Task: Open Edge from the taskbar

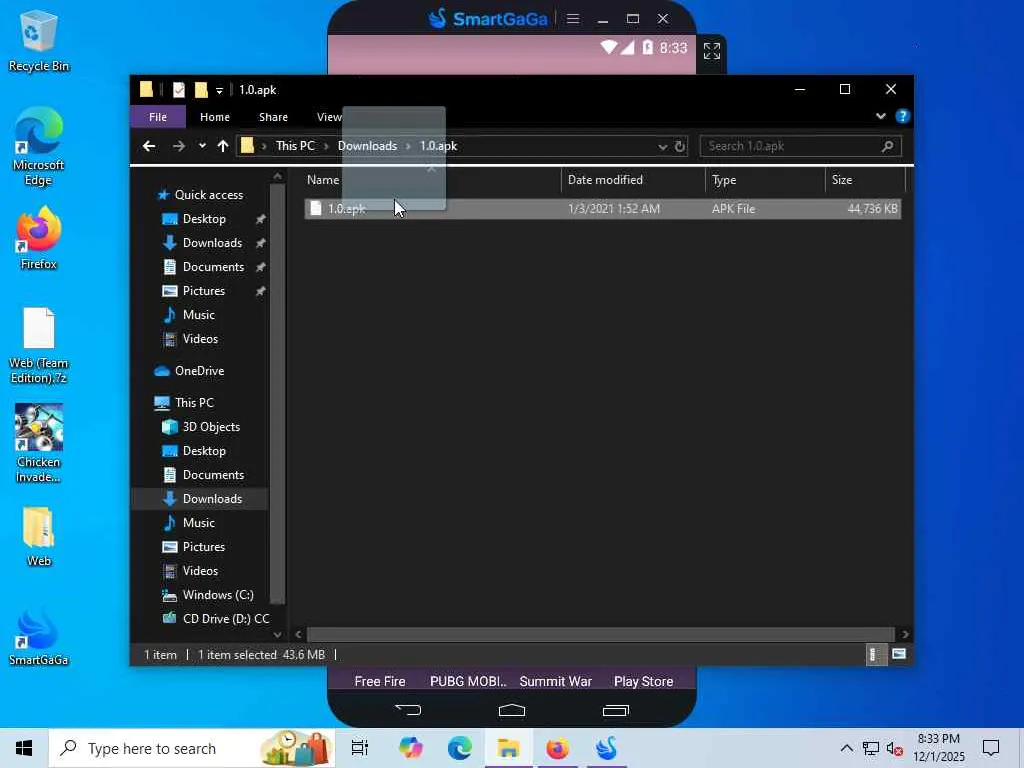Action: point(460,748)
